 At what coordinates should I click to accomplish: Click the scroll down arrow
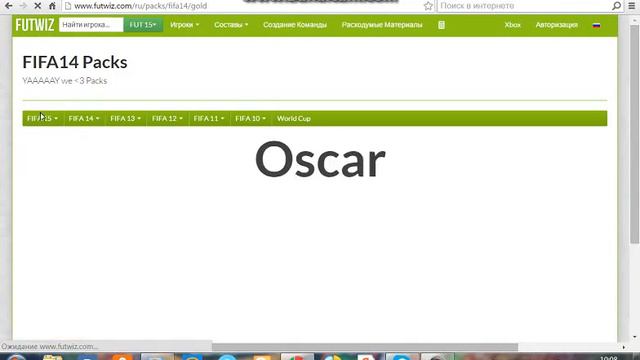click(634, 337)
